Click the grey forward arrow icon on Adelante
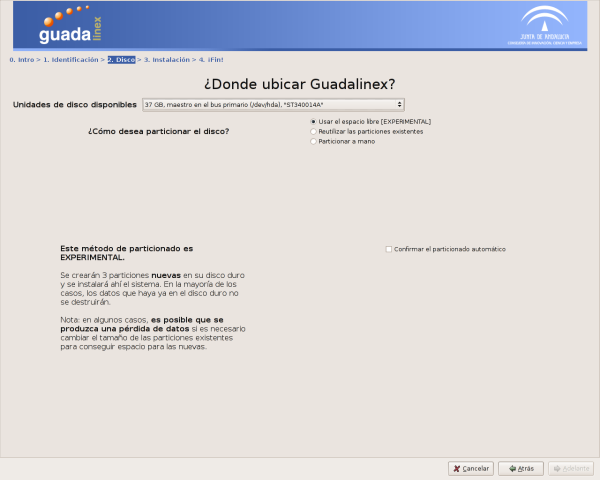 (557, 468)
